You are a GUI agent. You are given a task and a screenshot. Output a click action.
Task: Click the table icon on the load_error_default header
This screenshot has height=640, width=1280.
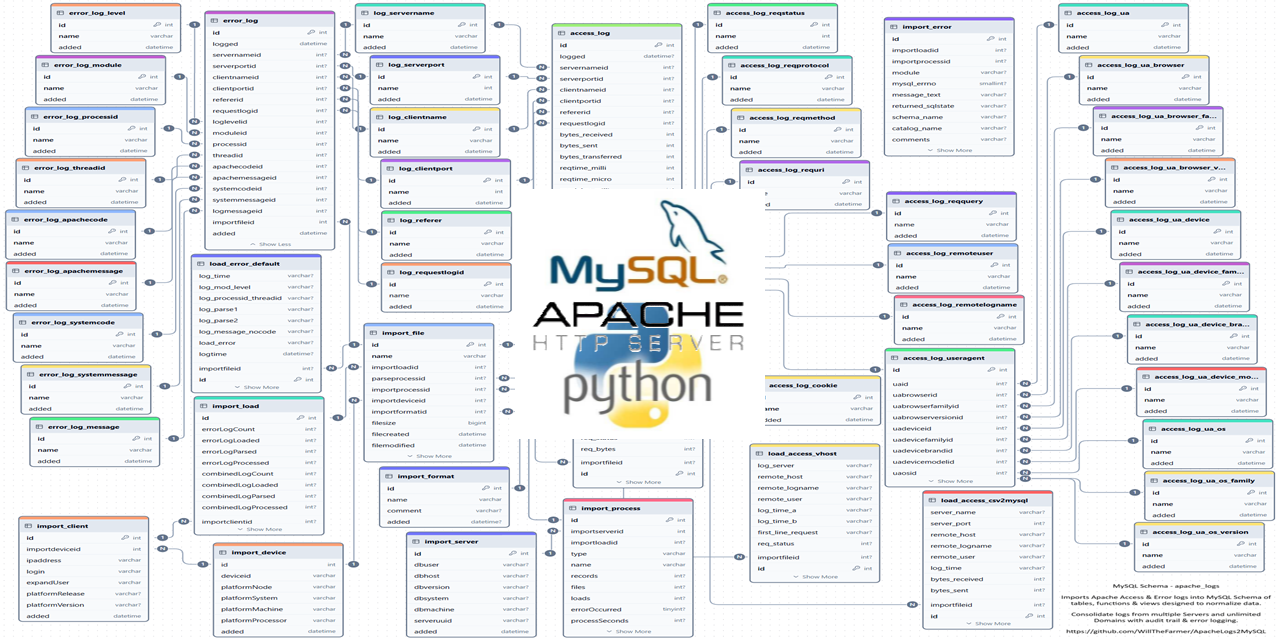[x=204, y=263]
